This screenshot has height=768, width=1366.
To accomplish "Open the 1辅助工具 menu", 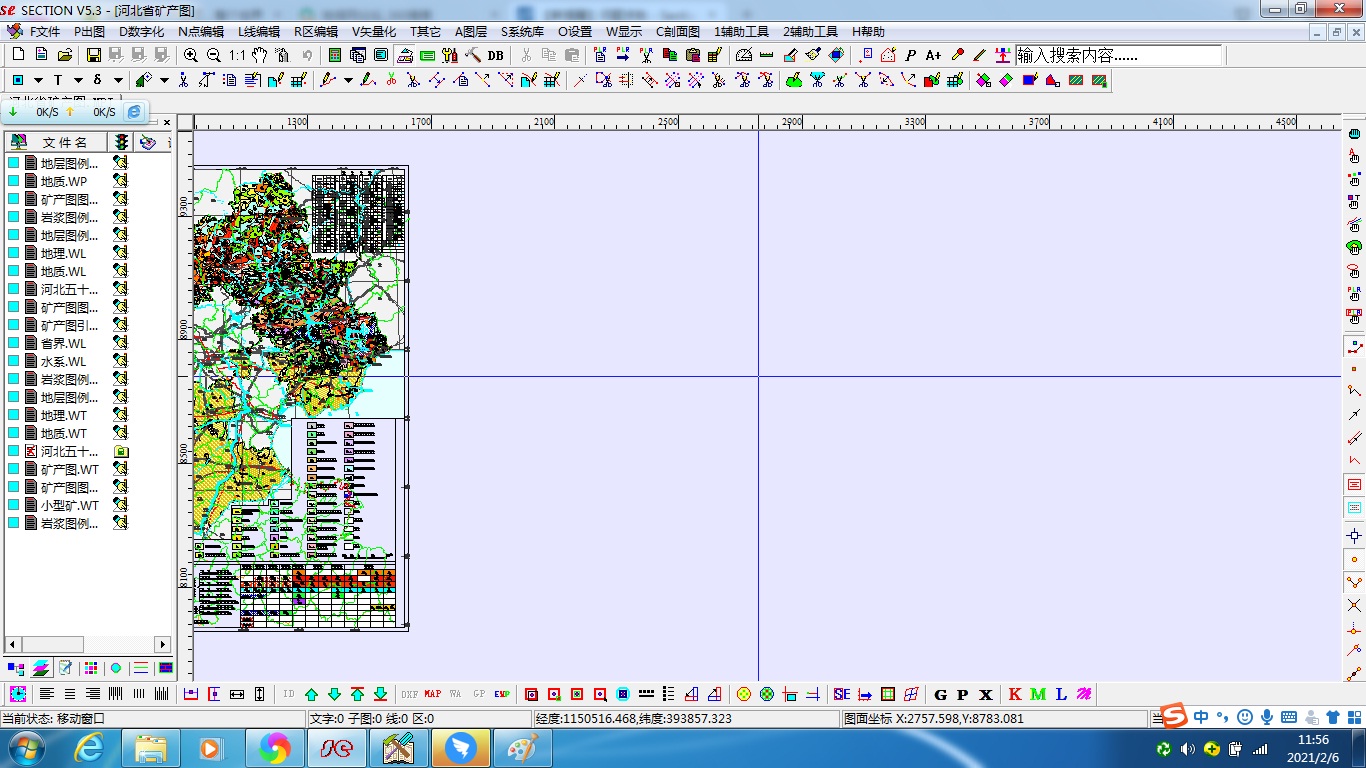I will click(741, 32).
